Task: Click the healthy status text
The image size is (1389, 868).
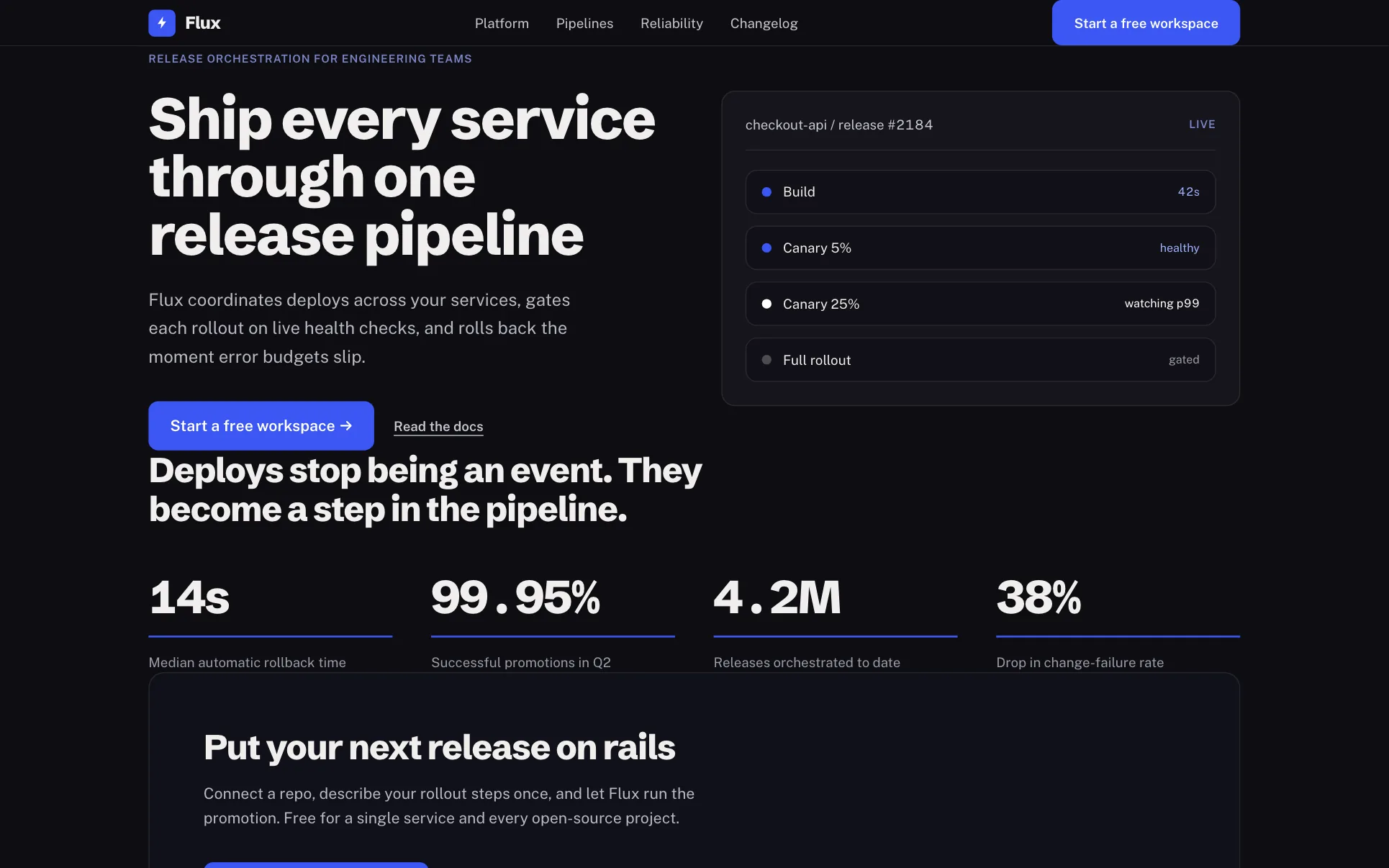Action: [x=1180, y=248]
